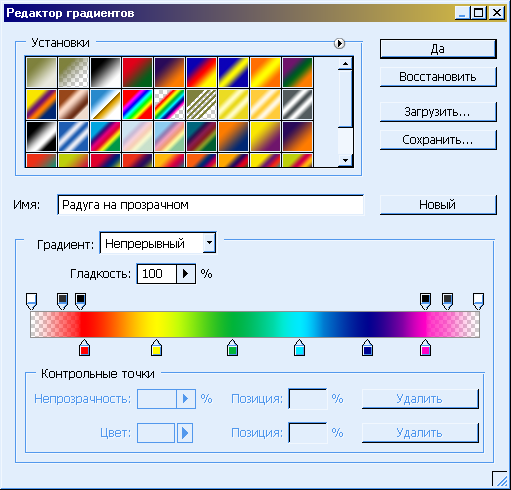This screenshot has width=511, height=490.
Task: Click the Да button to confirm
Action: [438, 49]
